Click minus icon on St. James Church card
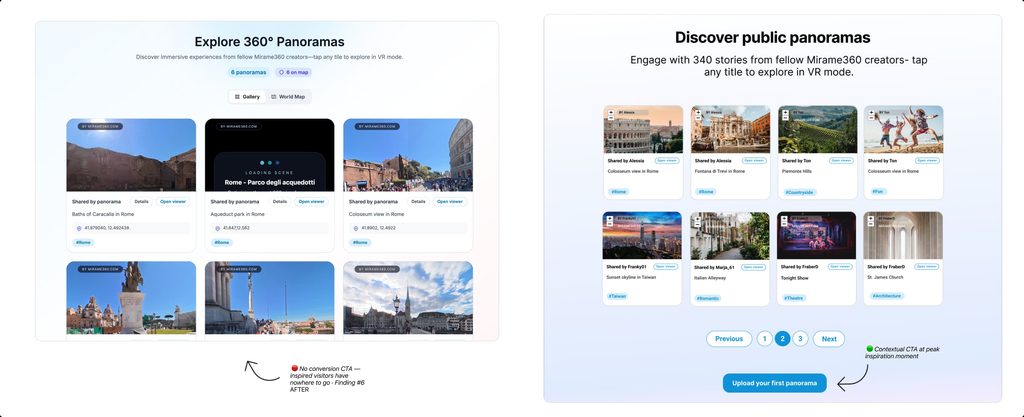Screen dimensions: 1024x417 point(871,224)
